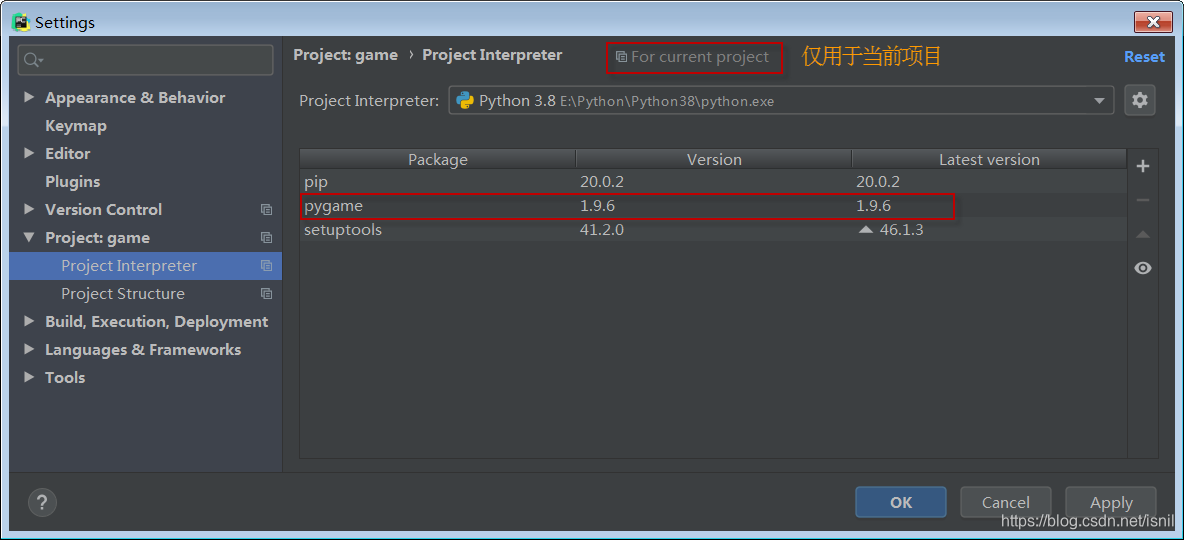Select the setuptools package row
This screenshot has height=540, width=1184.
[x=714, y=230]
